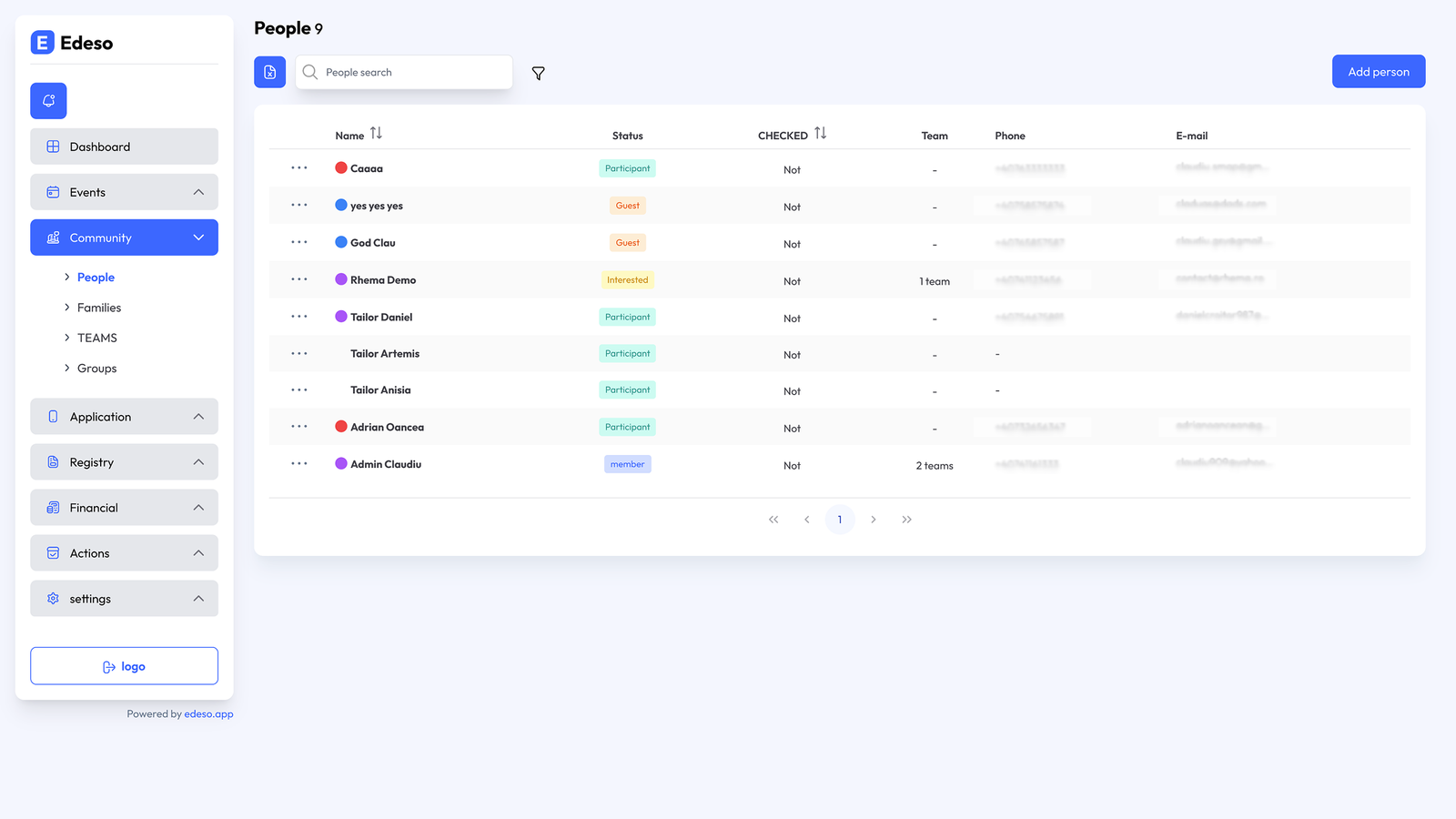
Task: Open TEAMS in the sidebar
Action: pyautogui.click(x=97, y=338)
